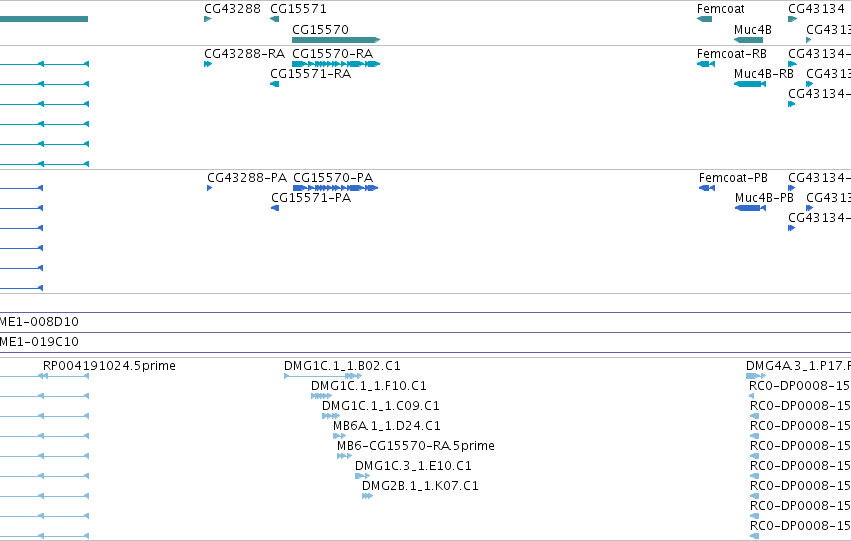Click the DMG1C.1_1.F10.C1 arrow glyph
Image resolution: width=851 pixels, height=541 pixels.
click(x=321, y=396)
